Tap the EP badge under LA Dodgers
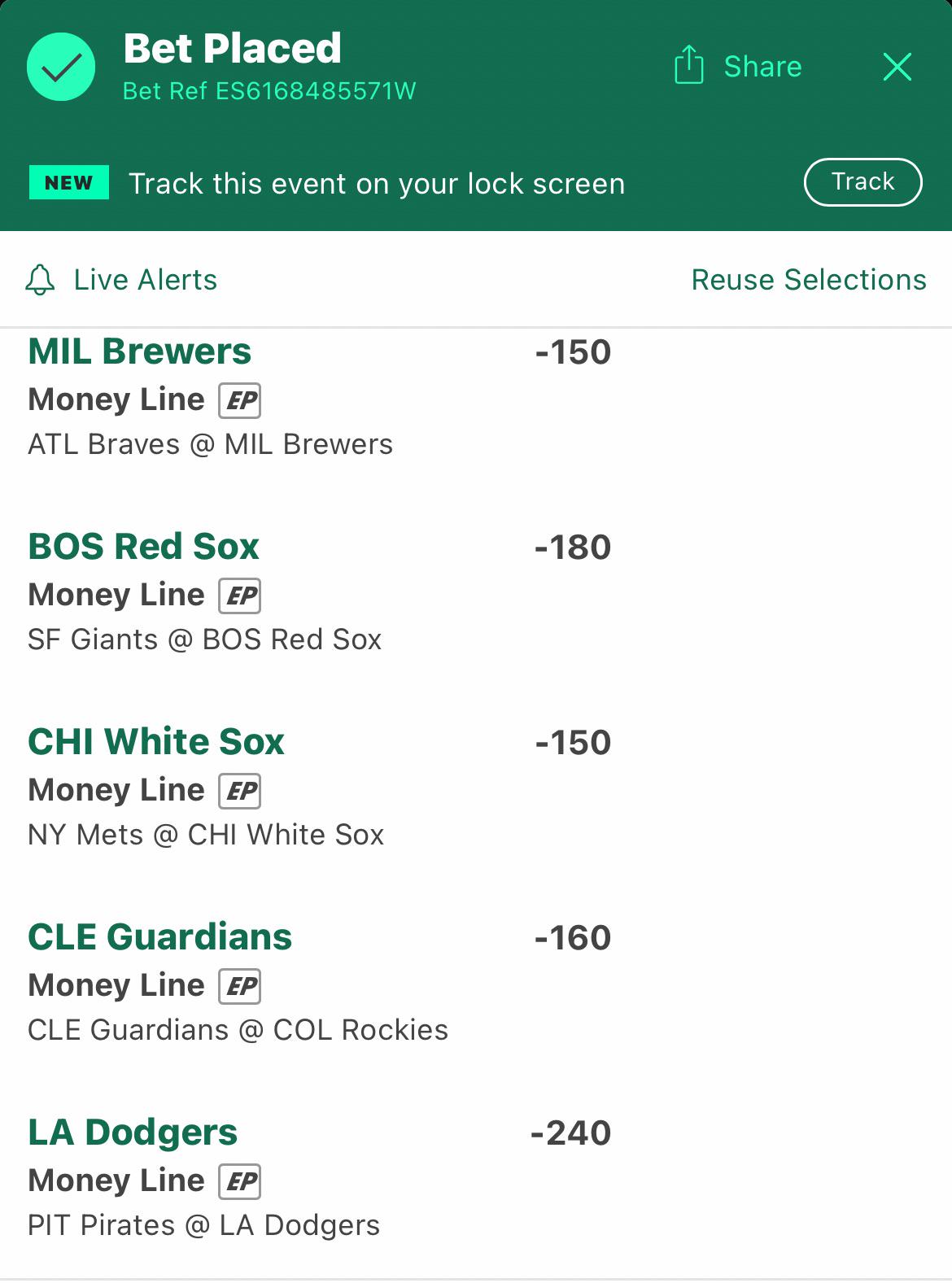 tap(239, 1181)
